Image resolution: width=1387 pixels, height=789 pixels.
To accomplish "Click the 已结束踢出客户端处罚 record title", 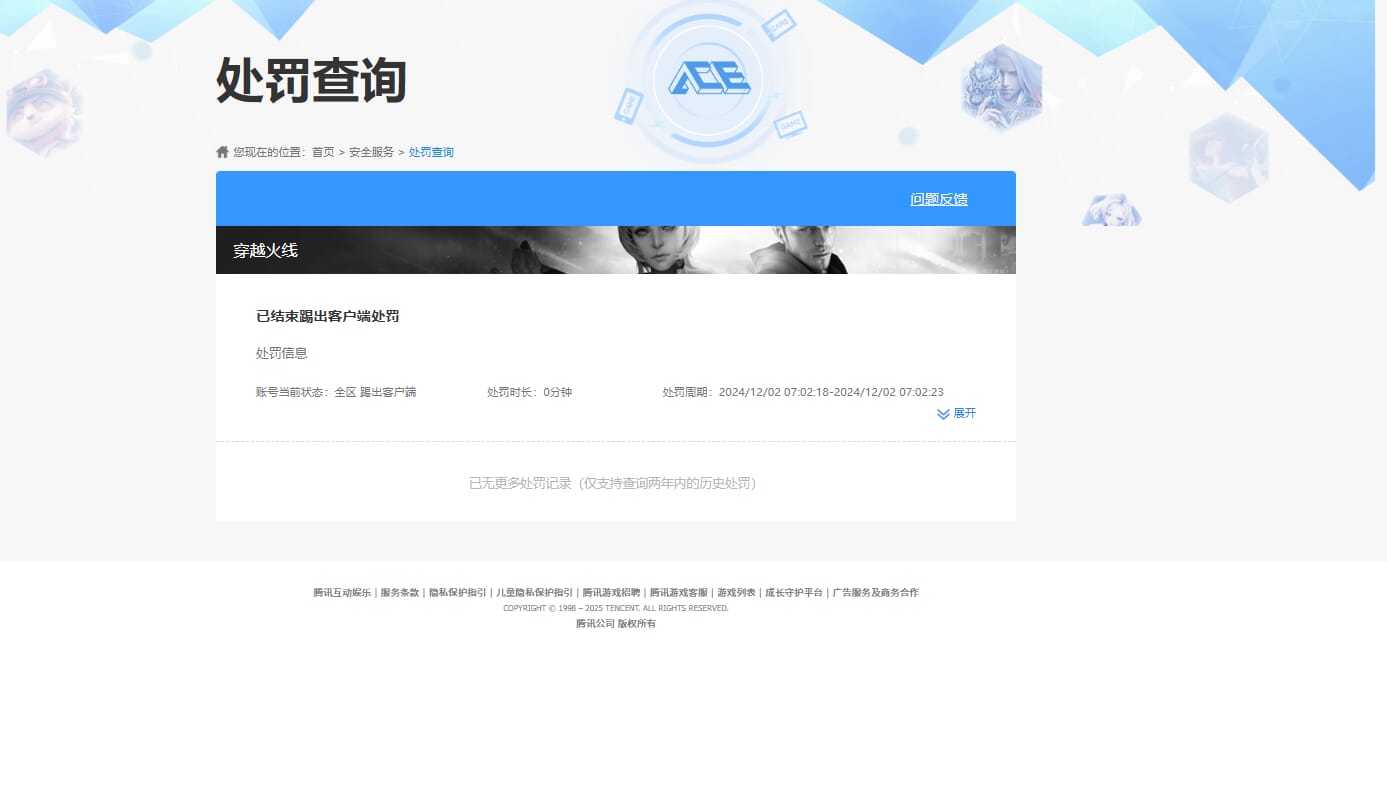I will [x=328, y=316].
